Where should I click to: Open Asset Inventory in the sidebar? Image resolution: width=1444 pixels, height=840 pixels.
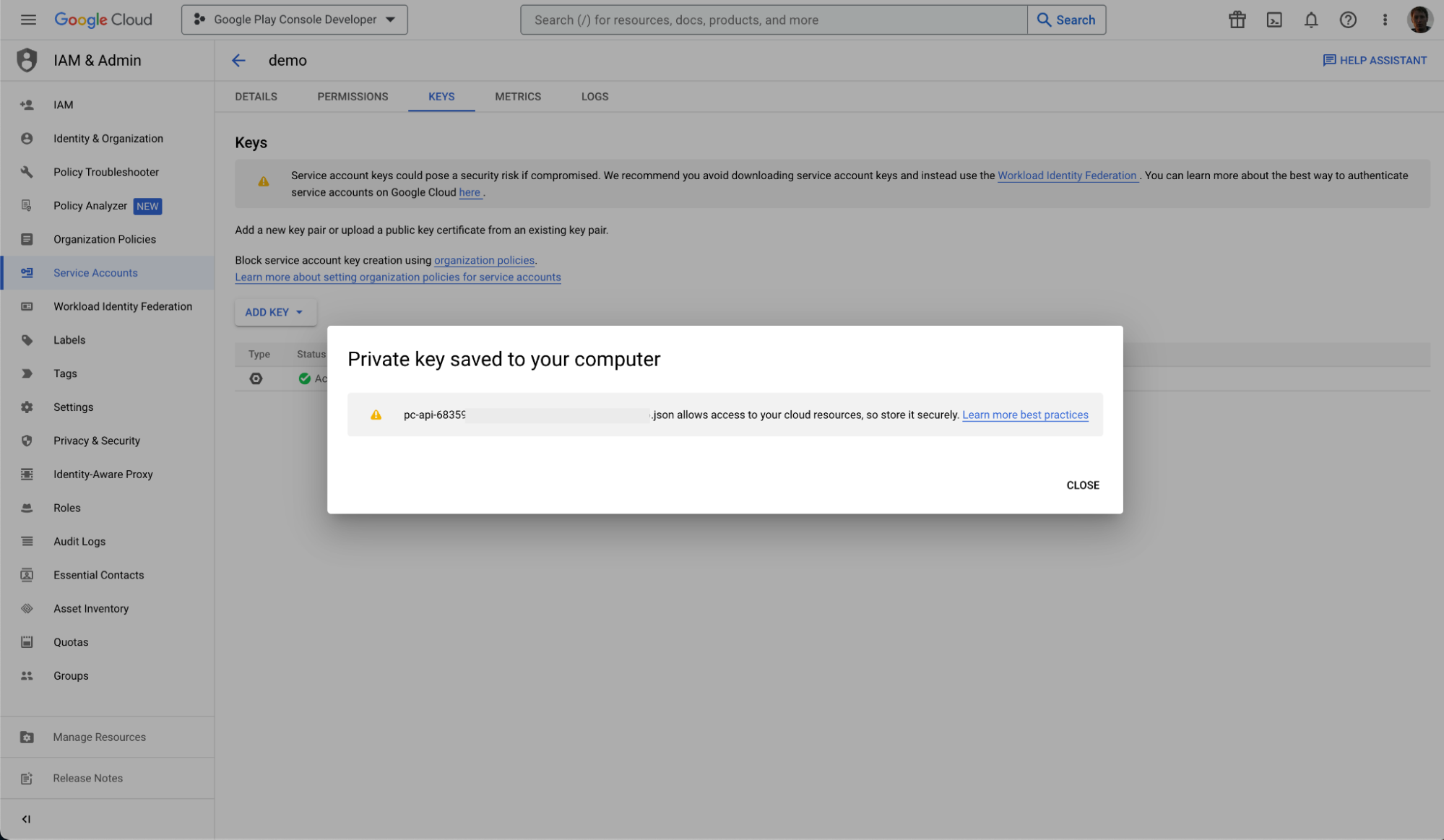tap(107, 609)
